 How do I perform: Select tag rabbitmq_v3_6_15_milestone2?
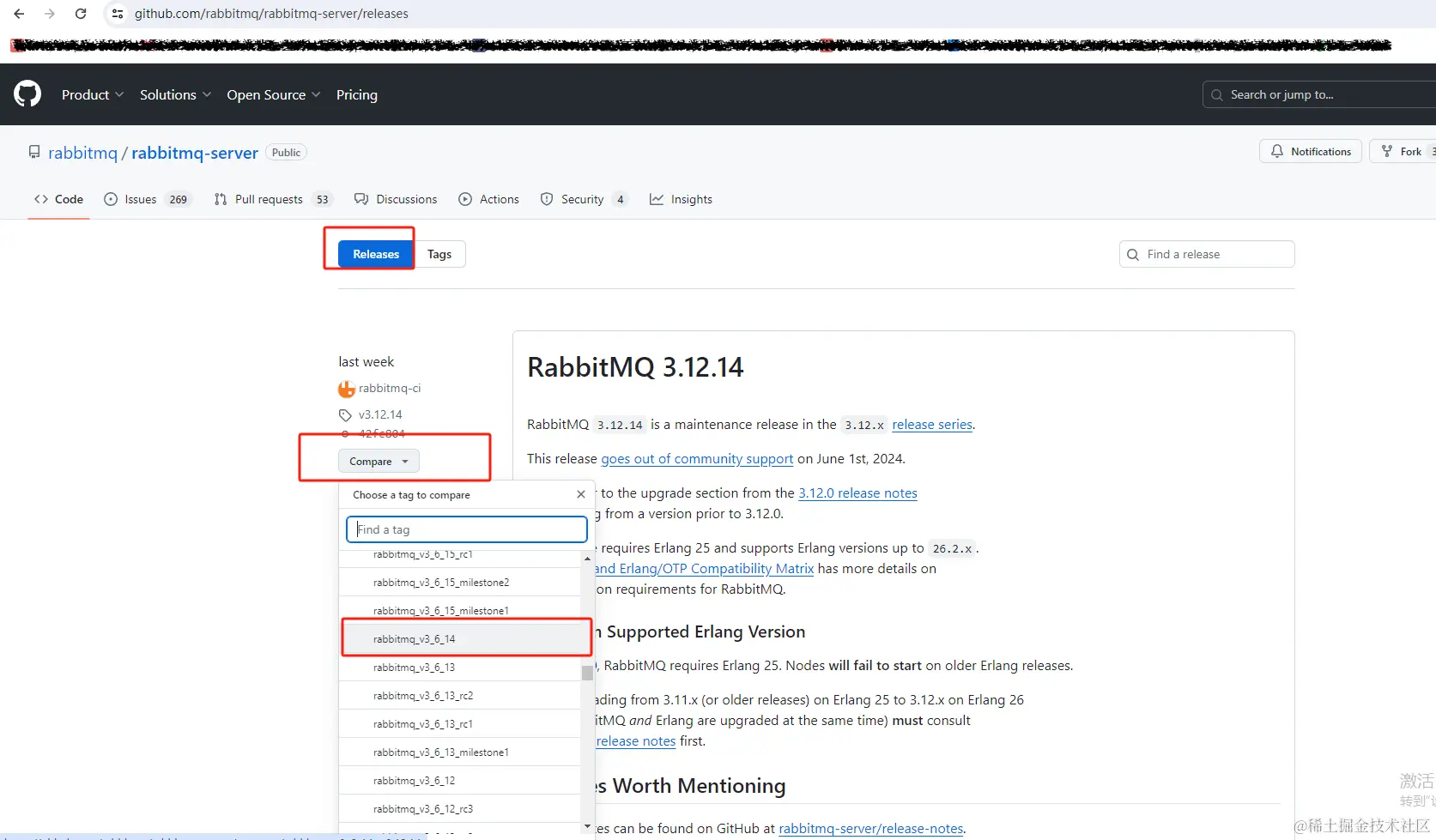point(460,583)
